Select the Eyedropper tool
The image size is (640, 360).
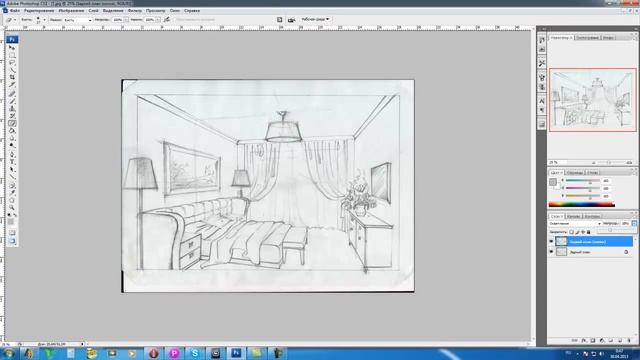point(12,194)
